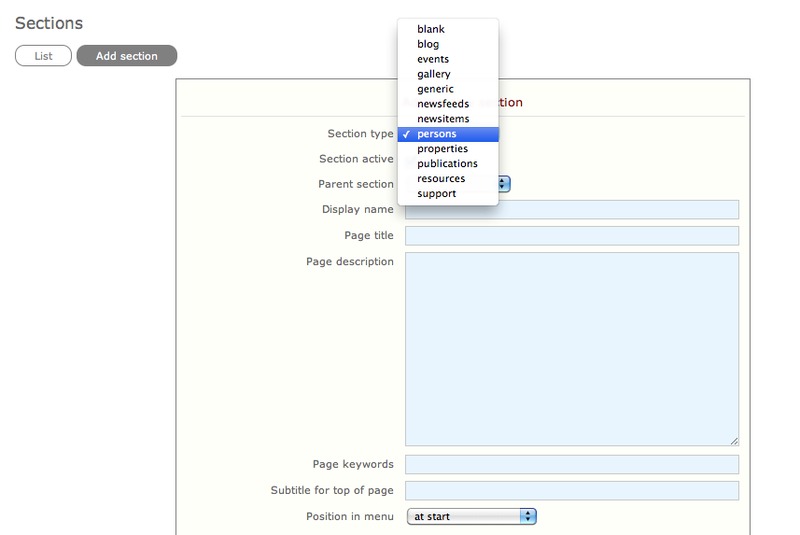Viewport: 800px width, 535px height.
Task: Pick 'resources' section type
Action: [441, 179]
